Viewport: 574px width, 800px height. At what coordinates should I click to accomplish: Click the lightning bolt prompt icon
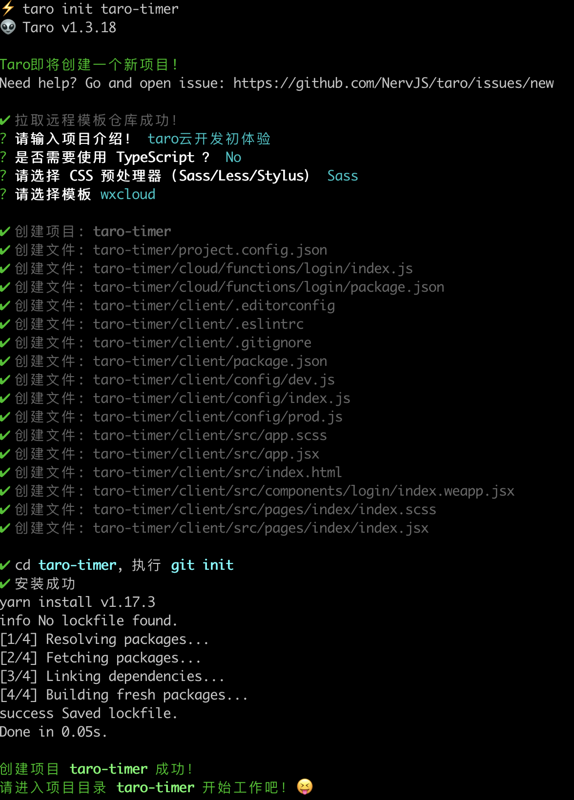(7, 8)
